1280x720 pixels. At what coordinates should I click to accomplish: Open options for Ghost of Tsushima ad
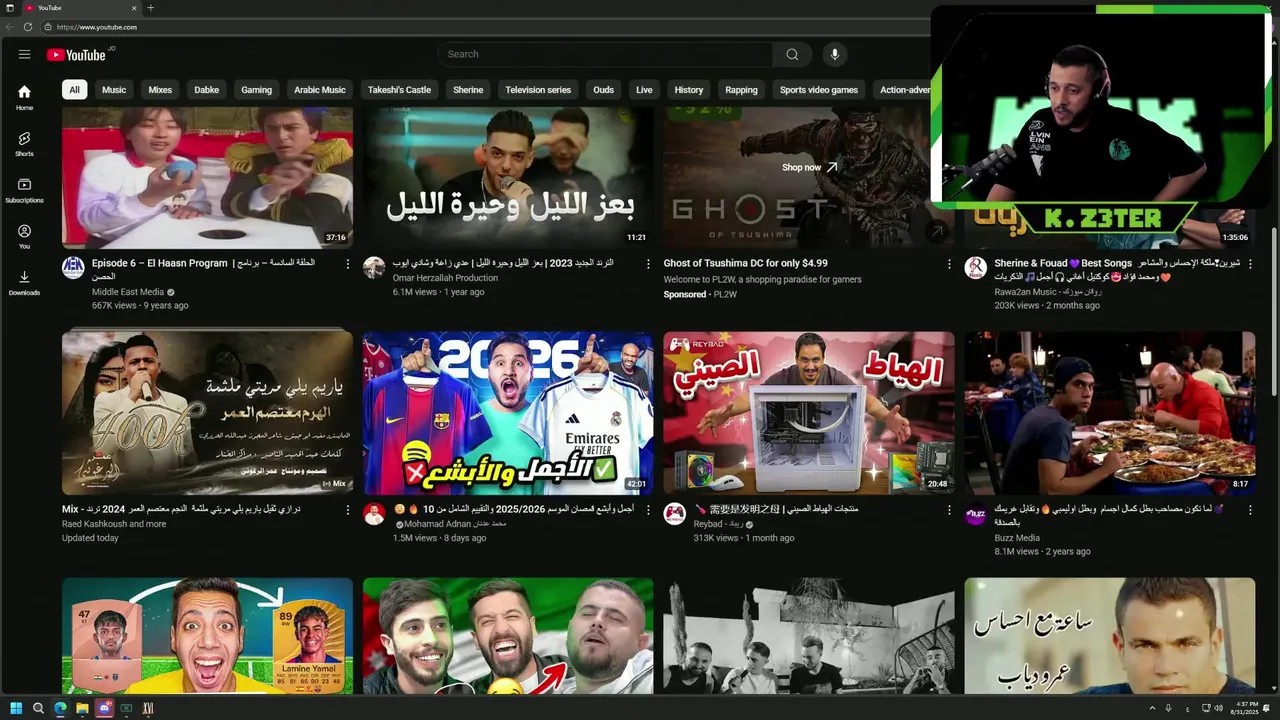pos(949,264)
